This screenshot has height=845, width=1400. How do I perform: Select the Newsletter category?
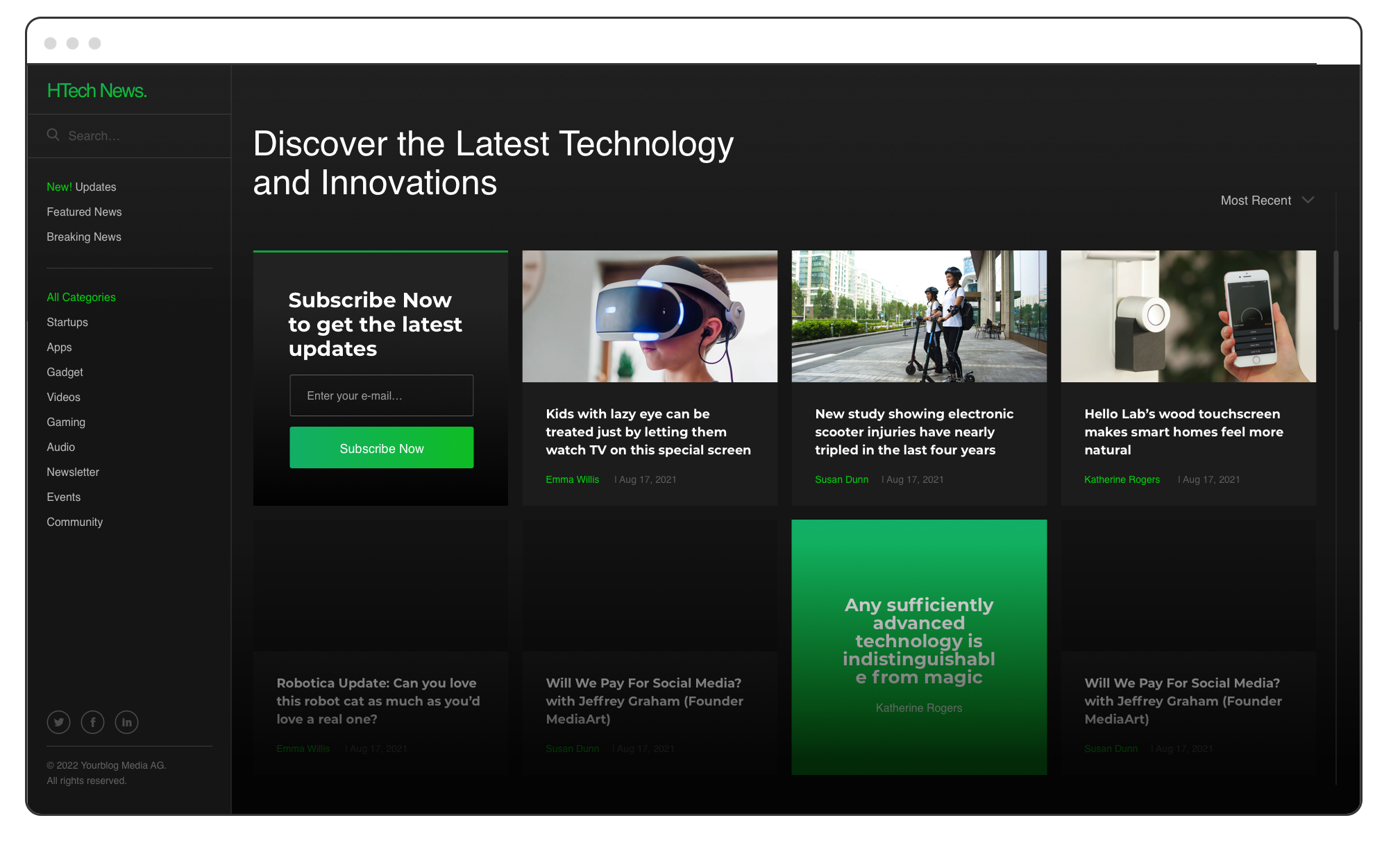[x=73, y=472]
